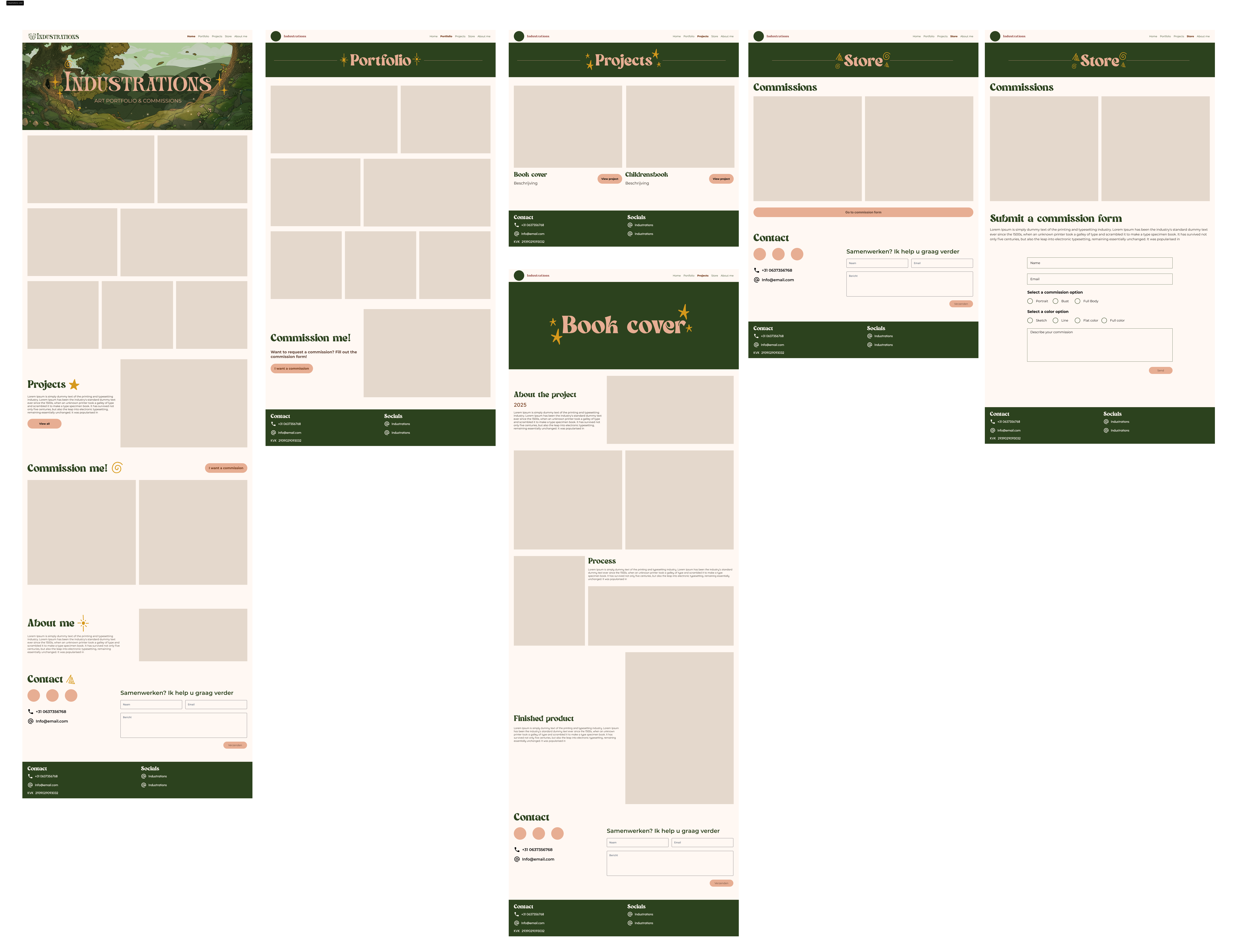Viewport: 1236px width, 952px height.
Task: Click the spiral icon beside Commission me! heading
Action: [117, 468]
